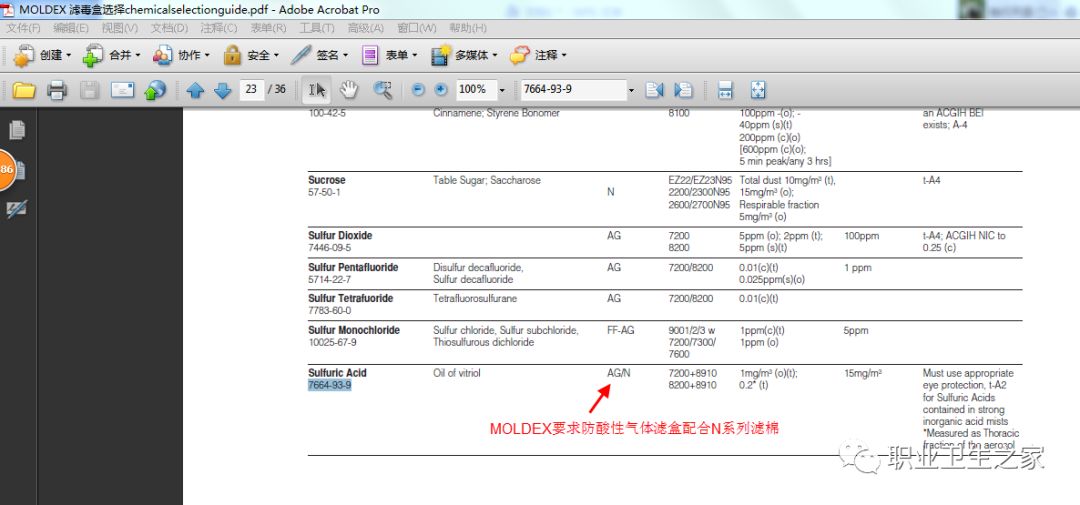Open the 创建 (Create) toolbar dropdown
The height and width of the screenshot is (505, 1080).
click(x=42, y=55)
